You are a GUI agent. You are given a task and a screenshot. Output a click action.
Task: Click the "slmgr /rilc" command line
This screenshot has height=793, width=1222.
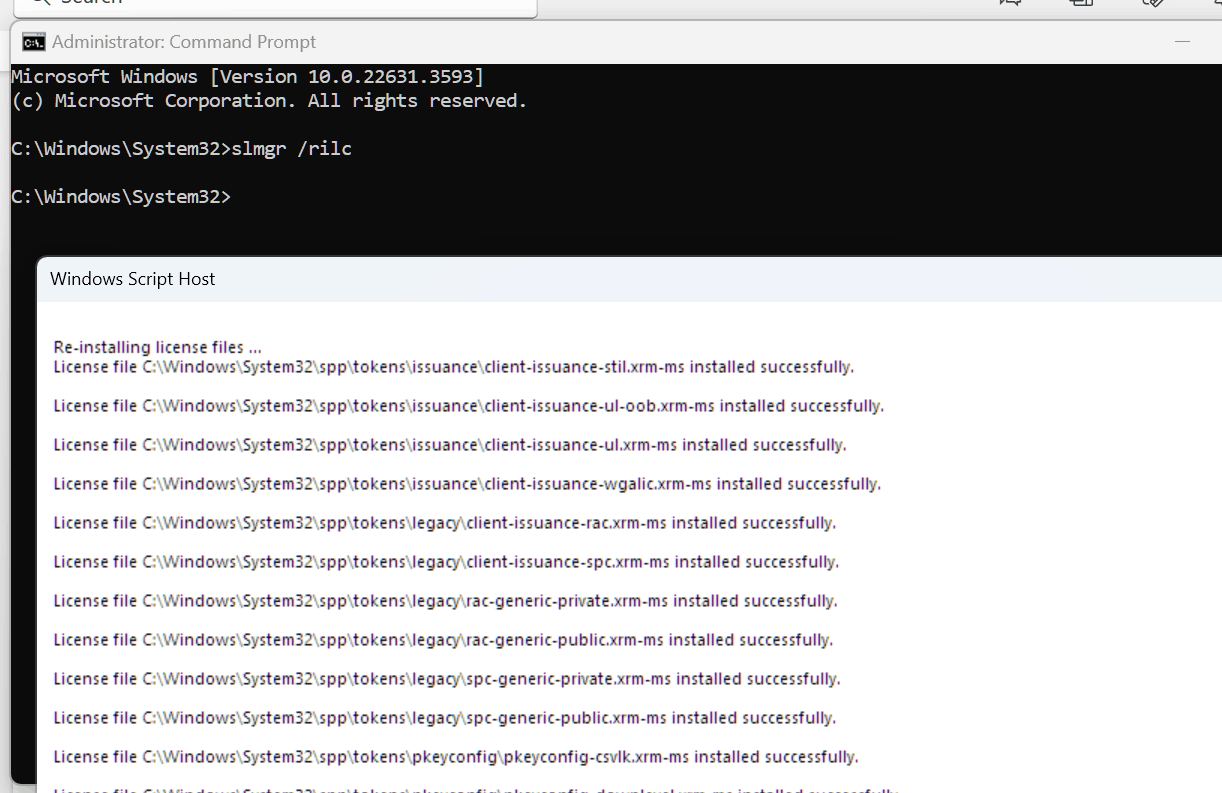(x=182, y=149)
